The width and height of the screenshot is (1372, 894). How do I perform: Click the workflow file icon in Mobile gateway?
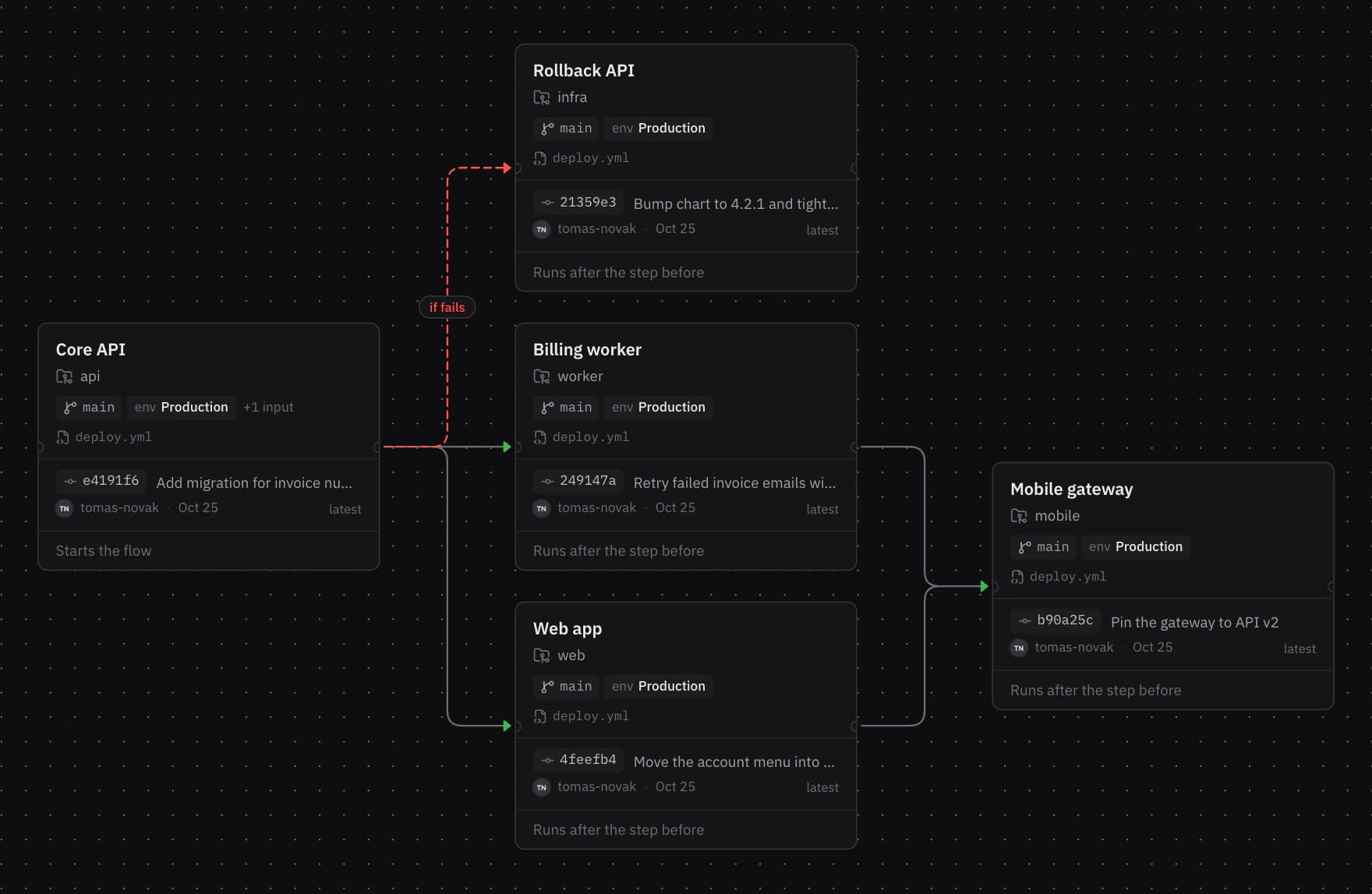click(1017, 577)
